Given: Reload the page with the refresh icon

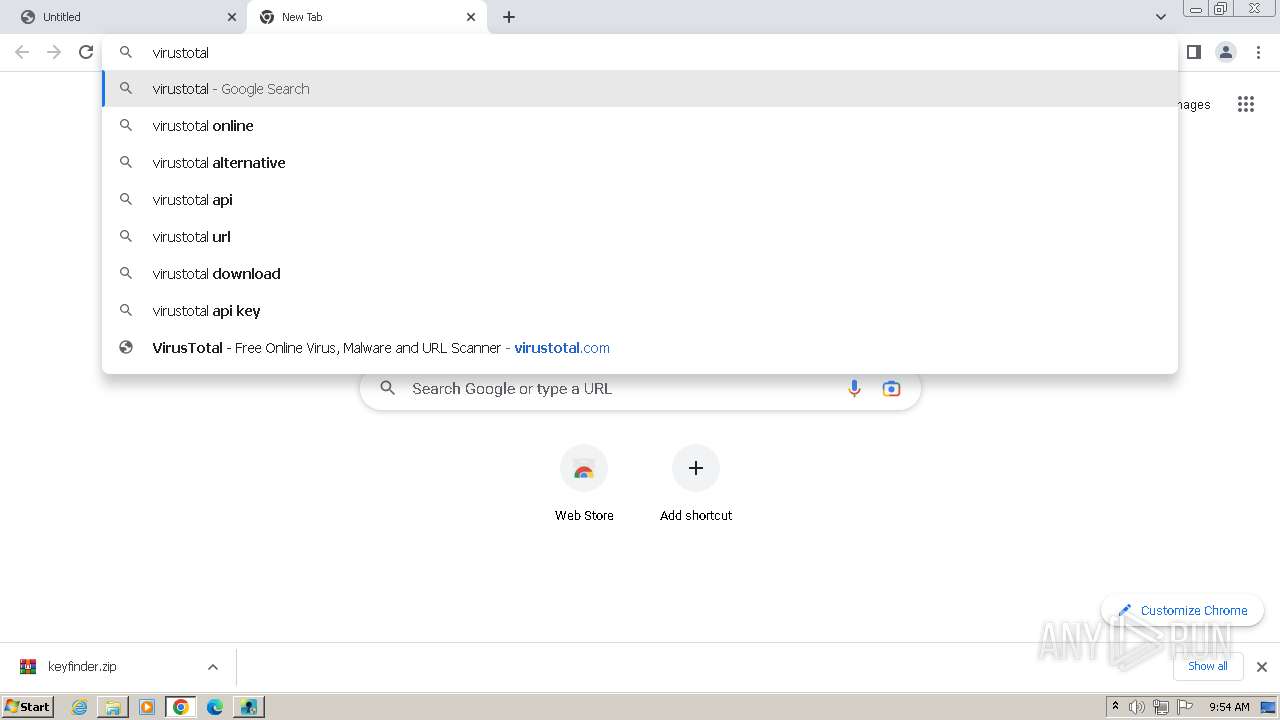Looking at the screenshot, I should coord(86,52).
